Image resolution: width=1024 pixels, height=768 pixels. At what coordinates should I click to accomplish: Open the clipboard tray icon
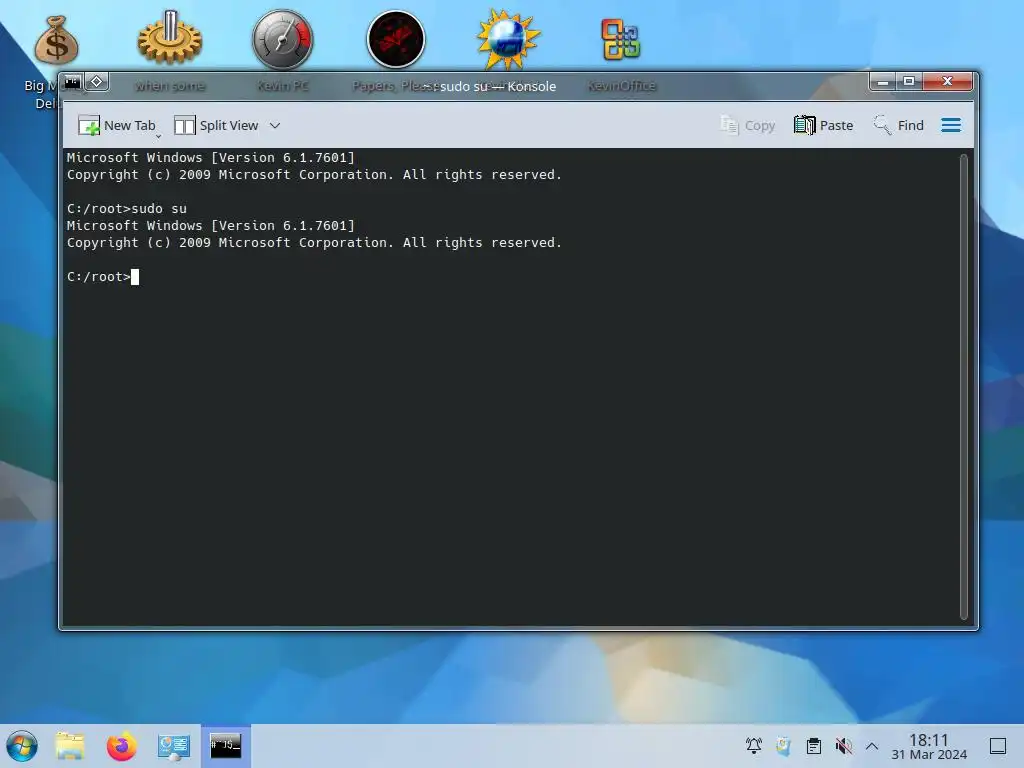click(814, 745)
